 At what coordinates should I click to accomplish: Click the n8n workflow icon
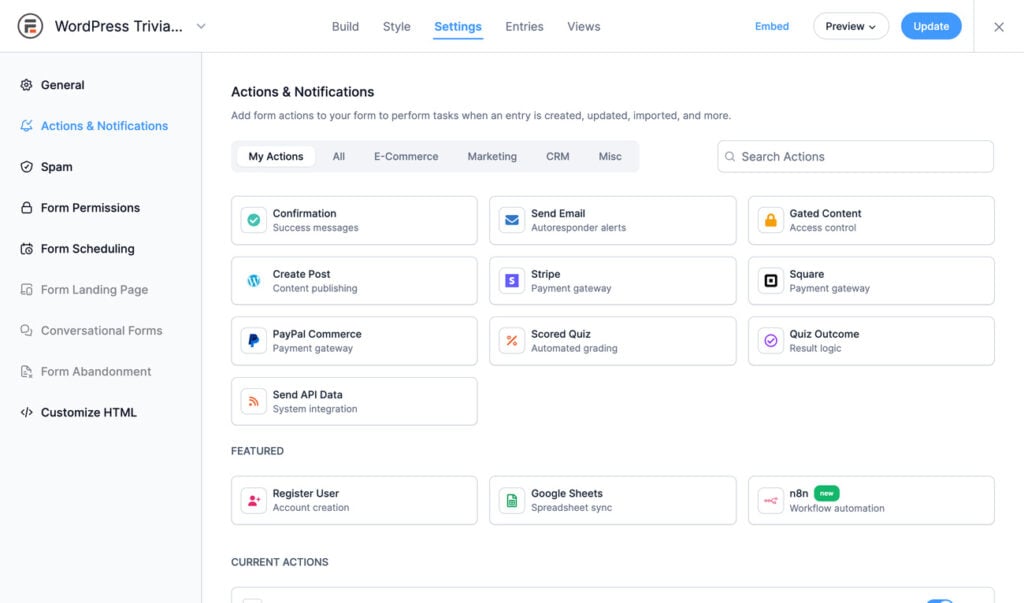[x=771, y=500]
